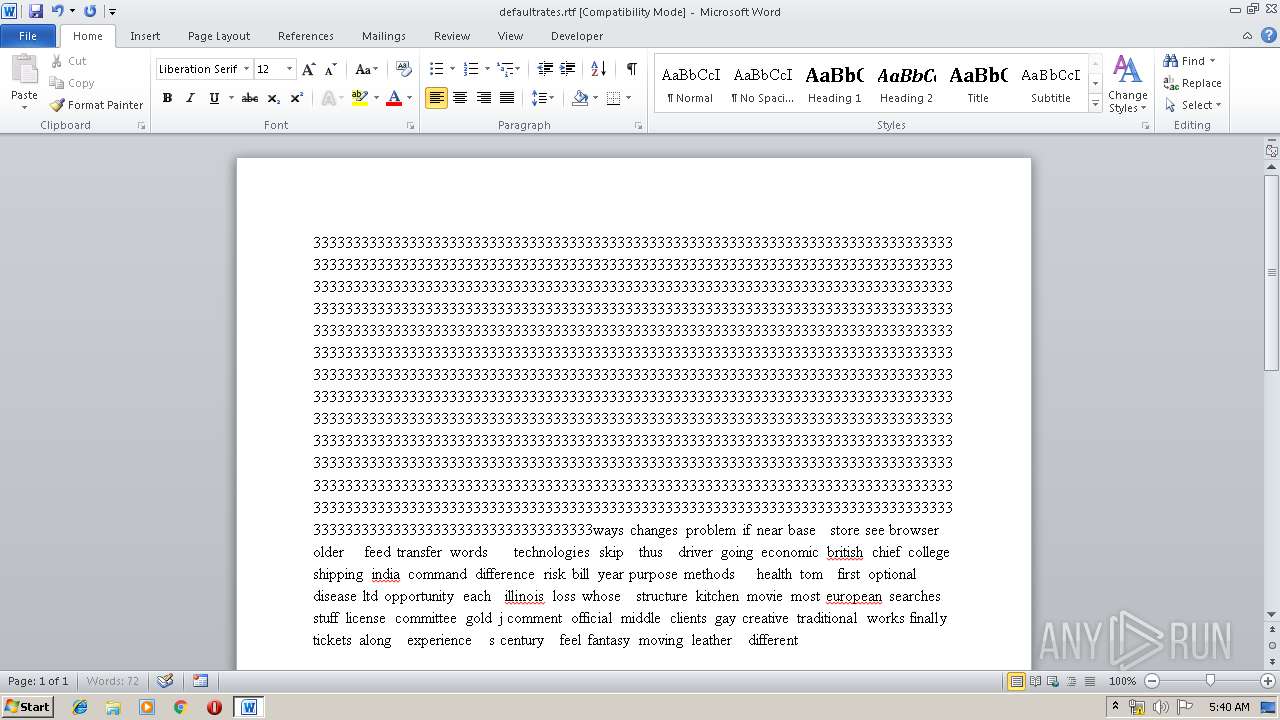Apply the Heading 1 style
This screenshot has height=720, width=1280.
tap(835, 84)
